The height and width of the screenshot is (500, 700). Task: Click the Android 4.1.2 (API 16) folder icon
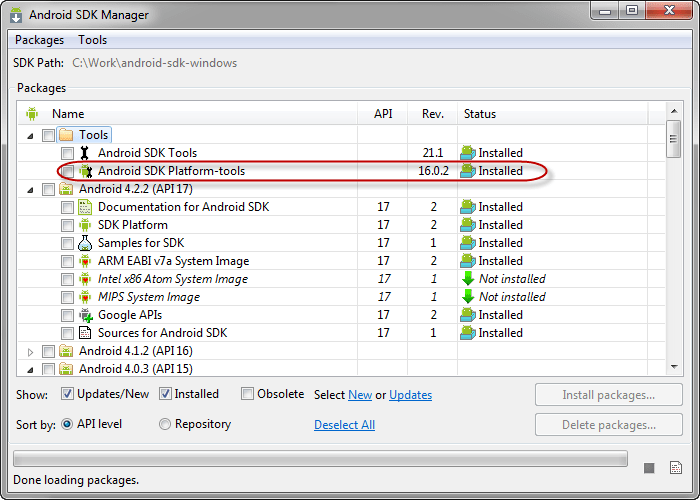point(66,351)
